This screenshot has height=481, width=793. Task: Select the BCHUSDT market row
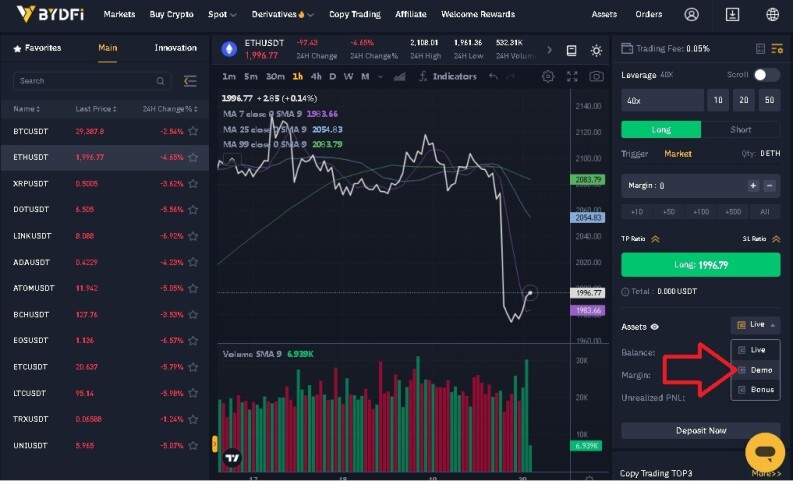pos(105,315)
